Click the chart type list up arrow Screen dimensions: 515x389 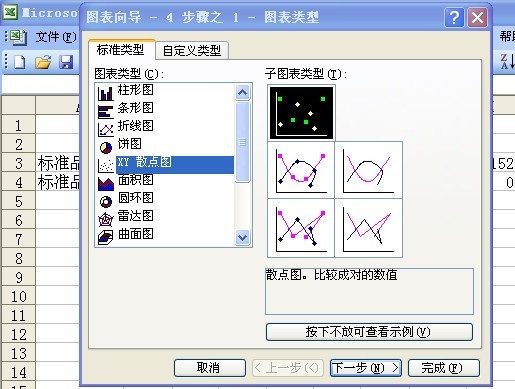click(242, 92)
